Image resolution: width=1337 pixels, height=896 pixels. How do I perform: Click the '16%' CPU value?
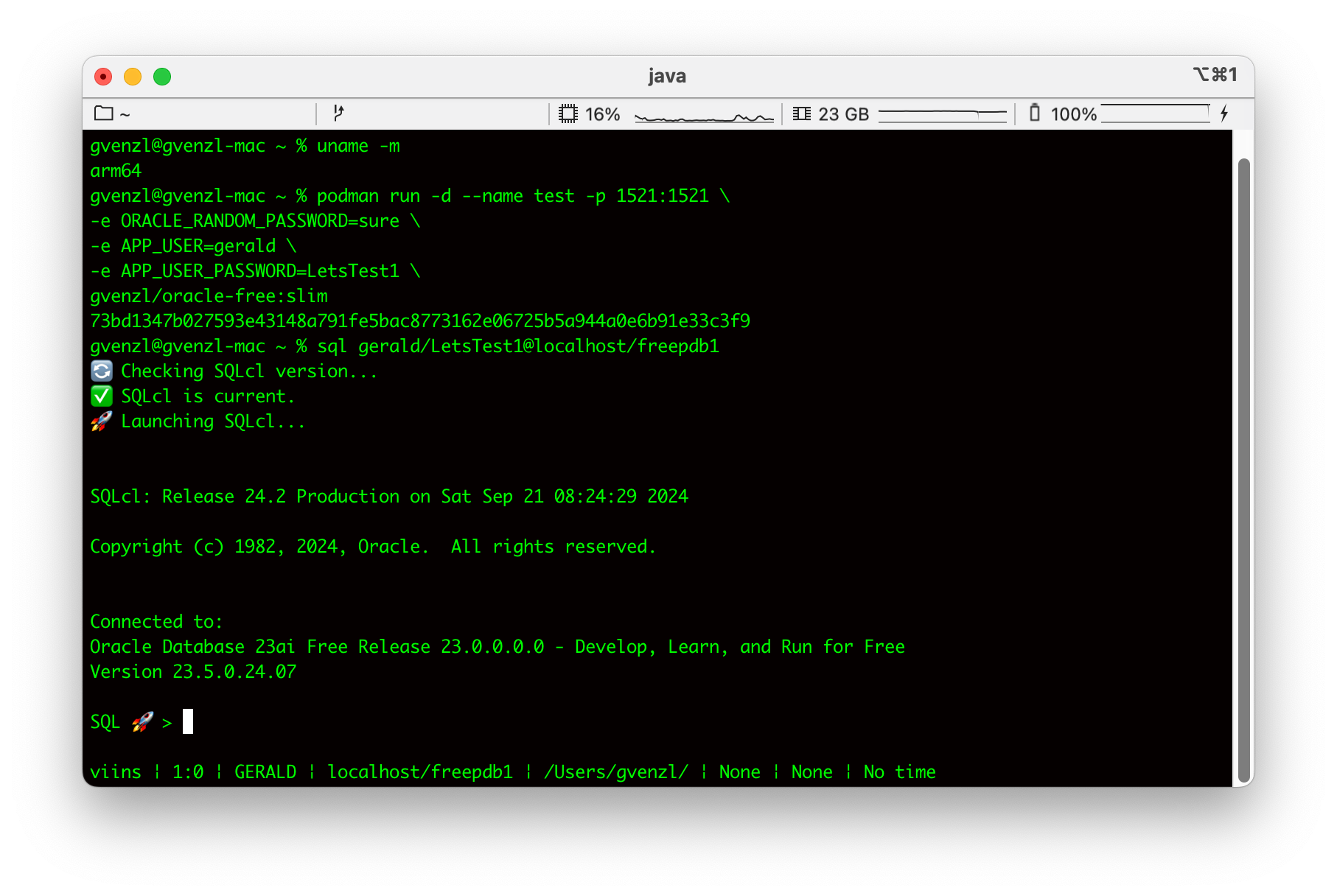click(602, 114)
